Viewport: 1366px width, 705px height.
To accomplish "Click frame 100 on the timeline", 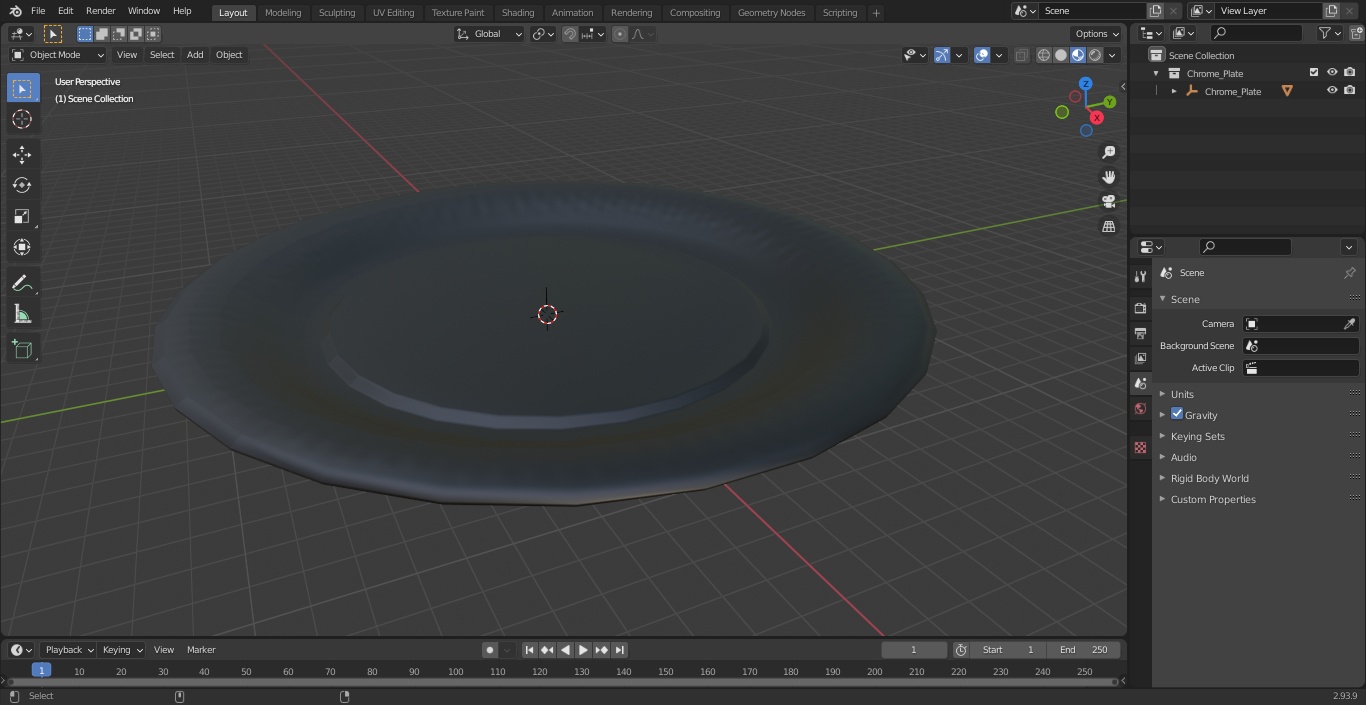I will (x=456, y=672).
